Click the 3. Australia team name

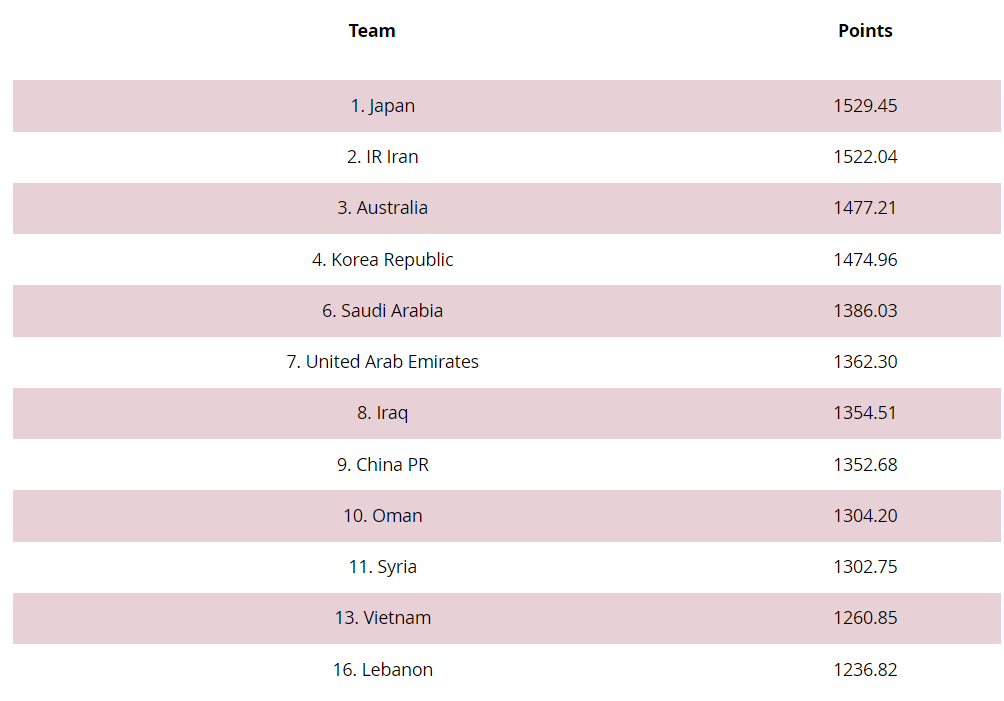(382, 208)
